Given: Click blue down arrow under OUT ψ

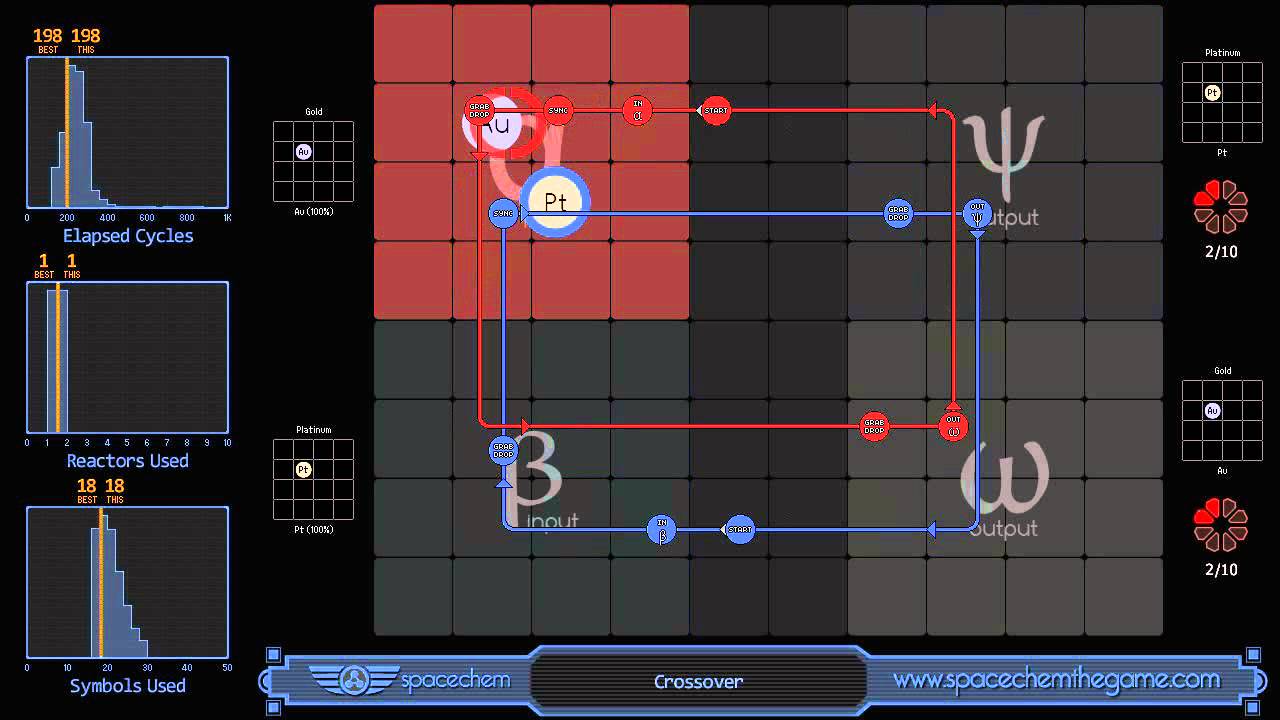Looking at the screenshot, I should [977, 234].
